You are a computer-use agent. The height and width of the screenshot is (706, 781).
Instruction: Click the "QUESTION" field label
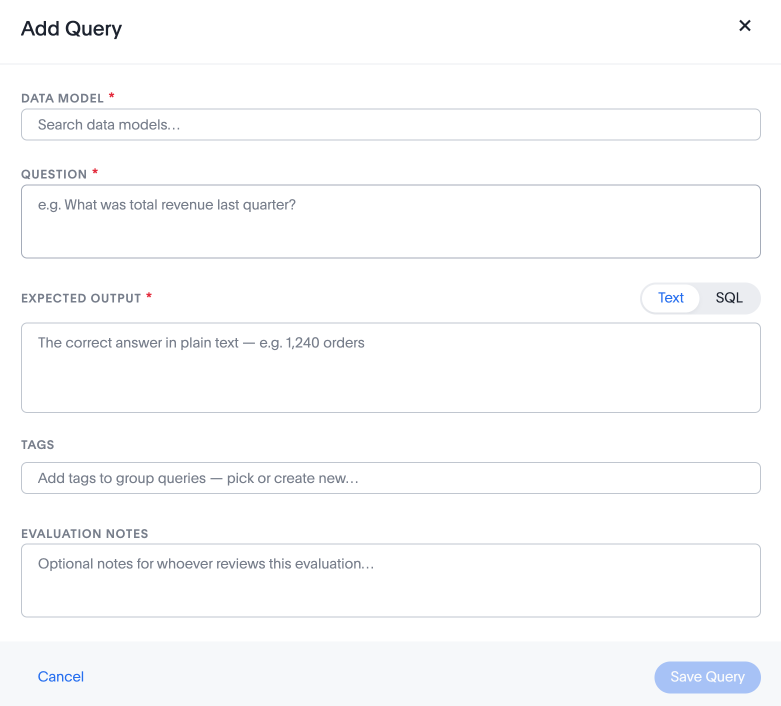(54, 174)
